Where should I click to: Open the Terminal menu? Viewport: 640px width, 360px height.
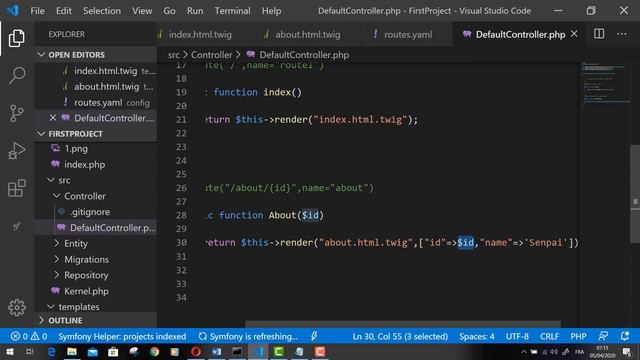tap(232, 11)
